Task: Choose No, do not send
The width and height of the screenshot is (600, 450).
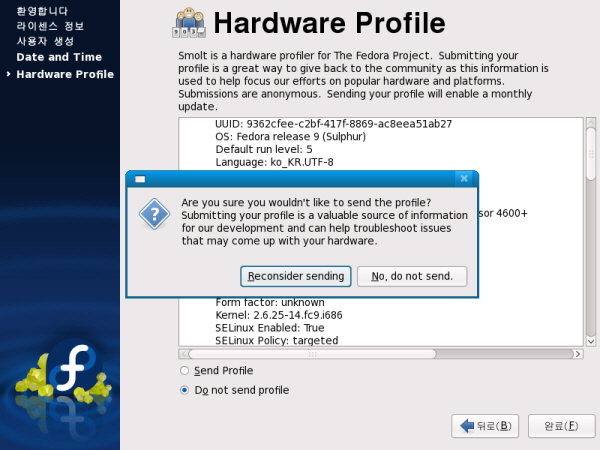Action: click(x=412, y=276)
